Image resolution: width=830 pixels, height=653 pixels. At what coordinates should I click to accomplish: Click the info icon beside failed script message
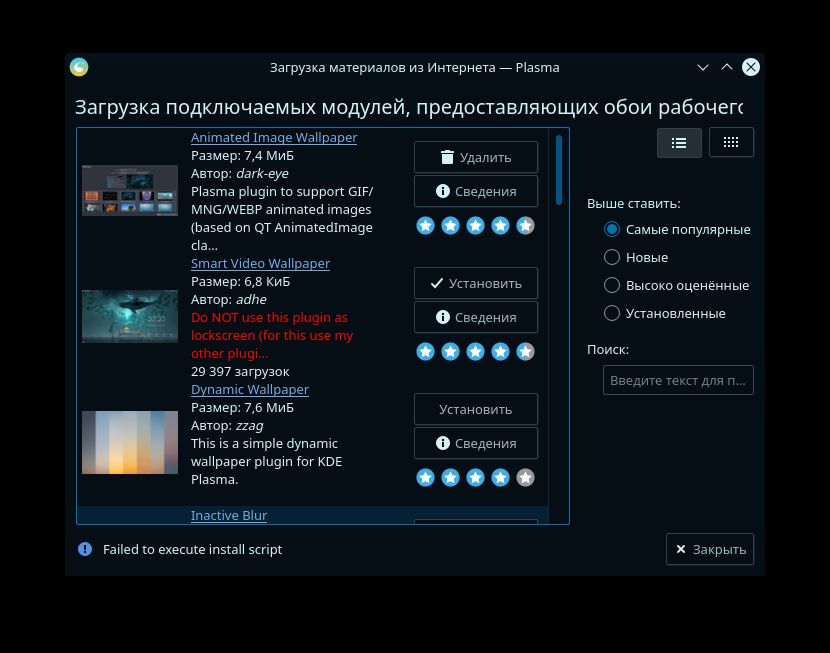pos(85,549)
